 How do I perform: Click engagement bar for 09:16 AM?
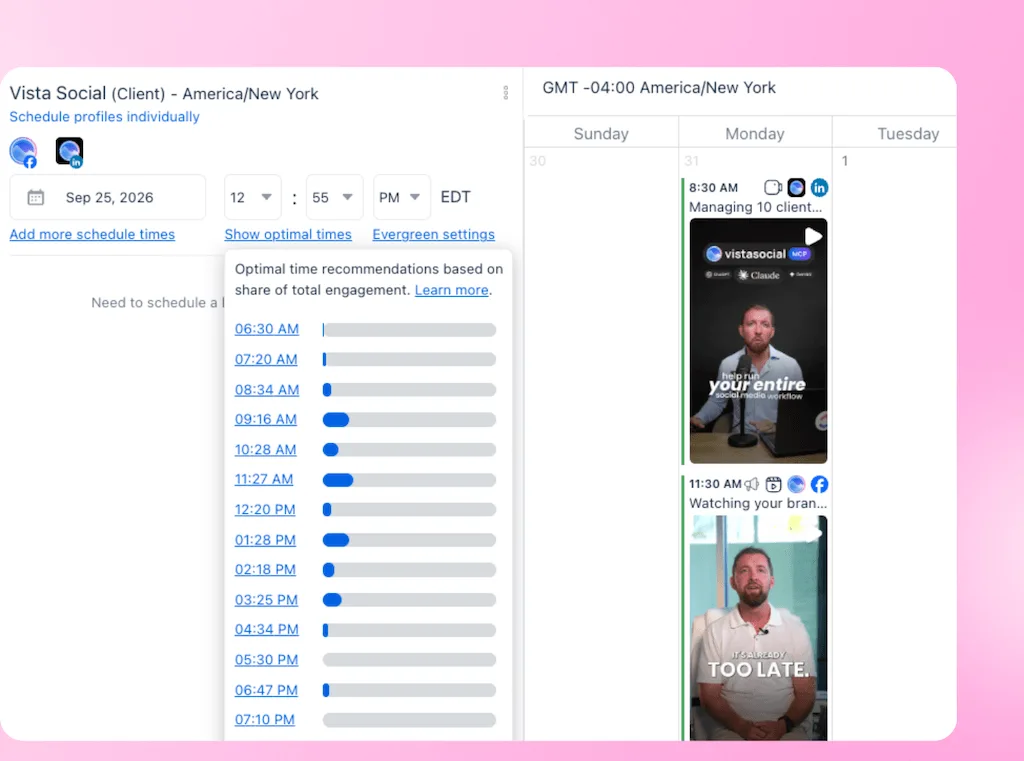click(409, 419)
